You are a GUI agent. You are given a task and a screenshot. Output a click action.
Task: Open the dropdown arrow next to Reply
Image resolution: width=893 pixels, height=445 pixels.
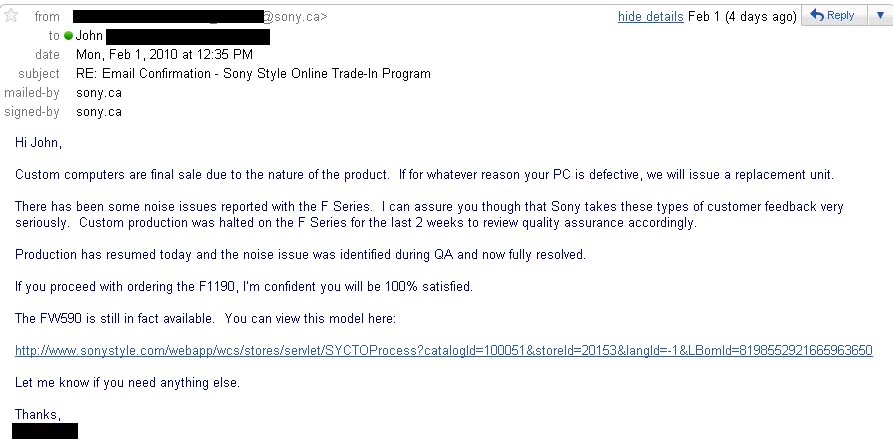(x=880, y=16)
